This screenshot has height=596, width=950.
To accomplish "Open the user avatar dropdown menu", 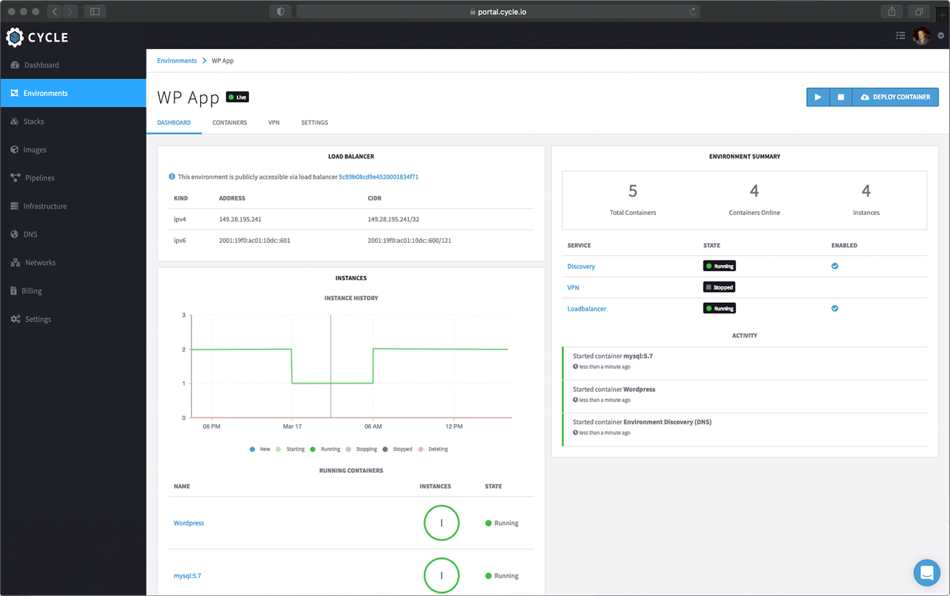I will [921, 35].
